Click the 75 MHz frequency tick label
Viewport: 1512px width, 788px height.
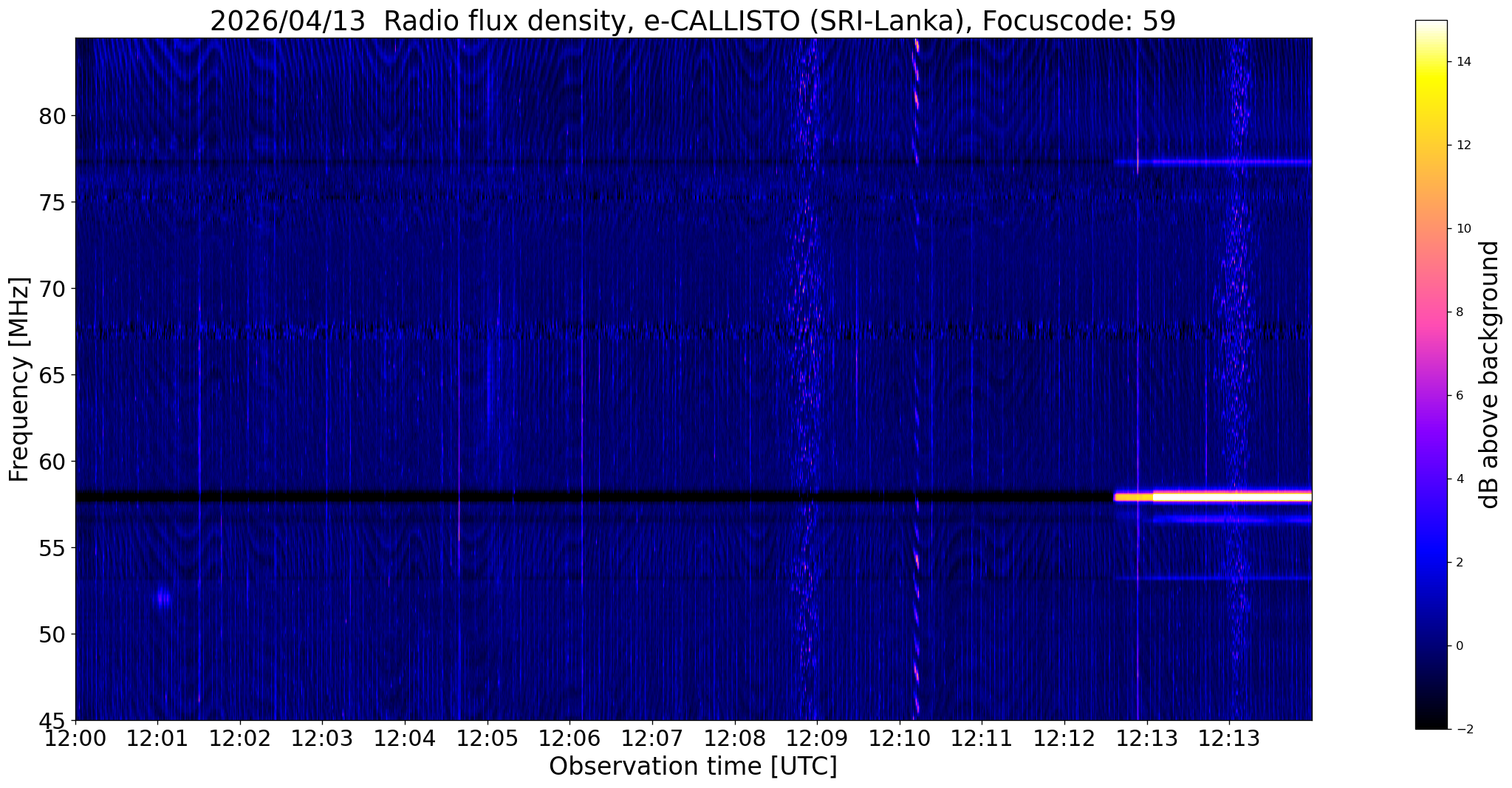tap(52, 202)
